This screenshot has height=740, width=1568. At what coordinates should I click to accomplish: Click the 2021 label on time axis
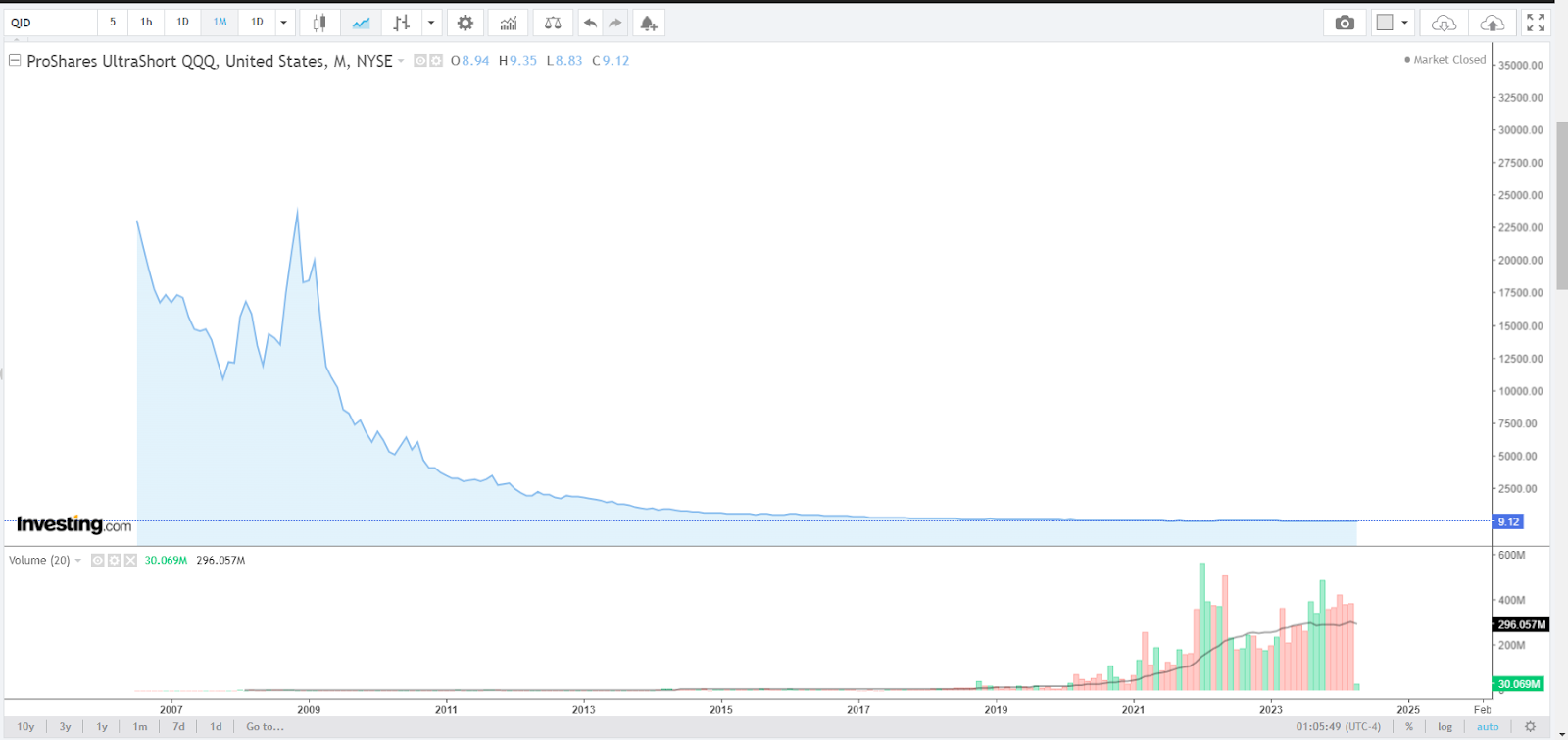coord(1133,709)
